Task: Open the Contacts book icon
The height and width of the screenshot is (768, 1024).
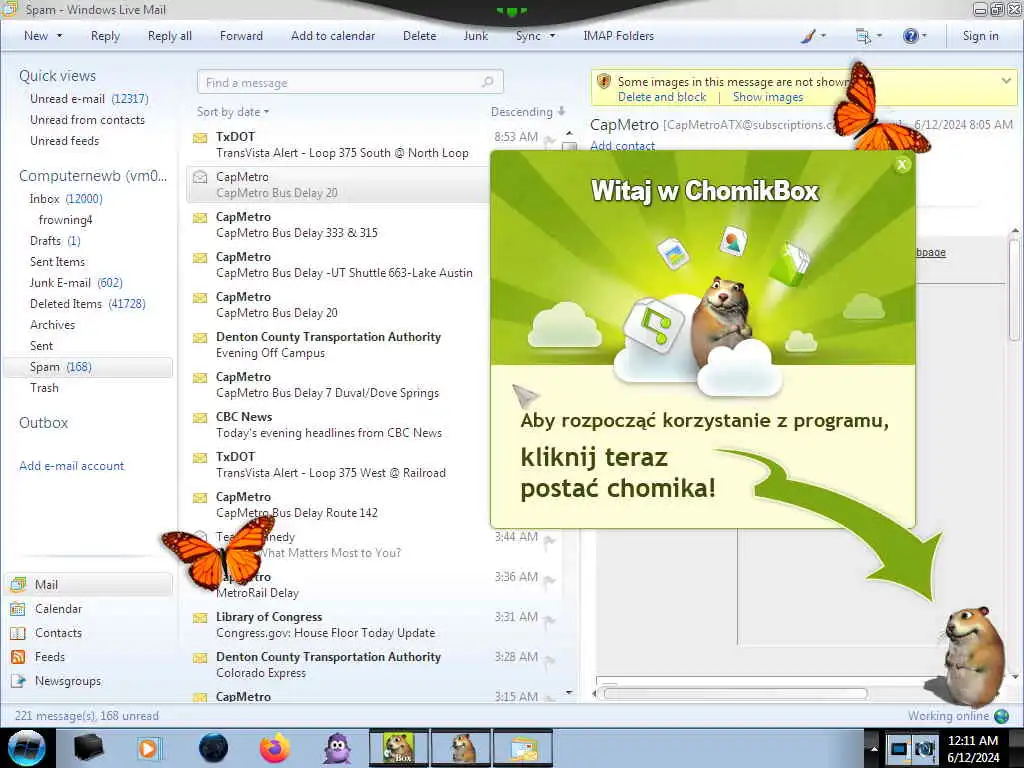Action: click(18, 633)
